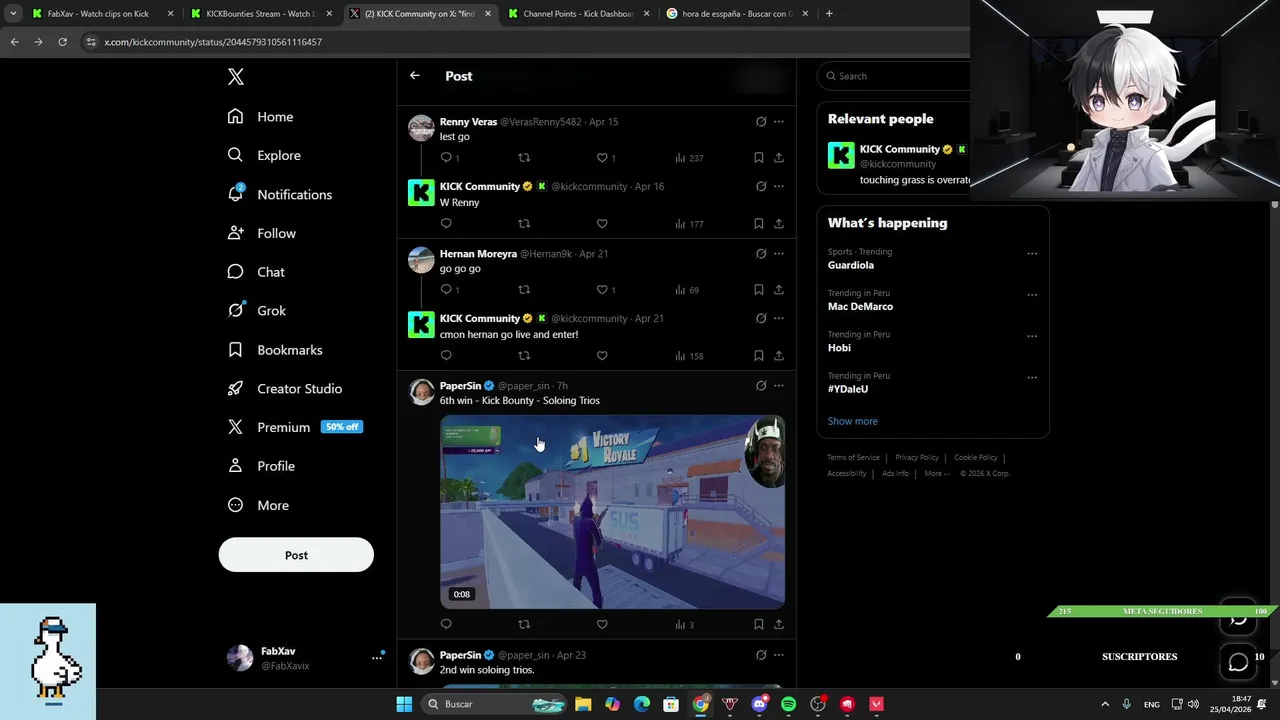1280x720 pixels.
Task: Click the white Post button
Action: point(296,555)
